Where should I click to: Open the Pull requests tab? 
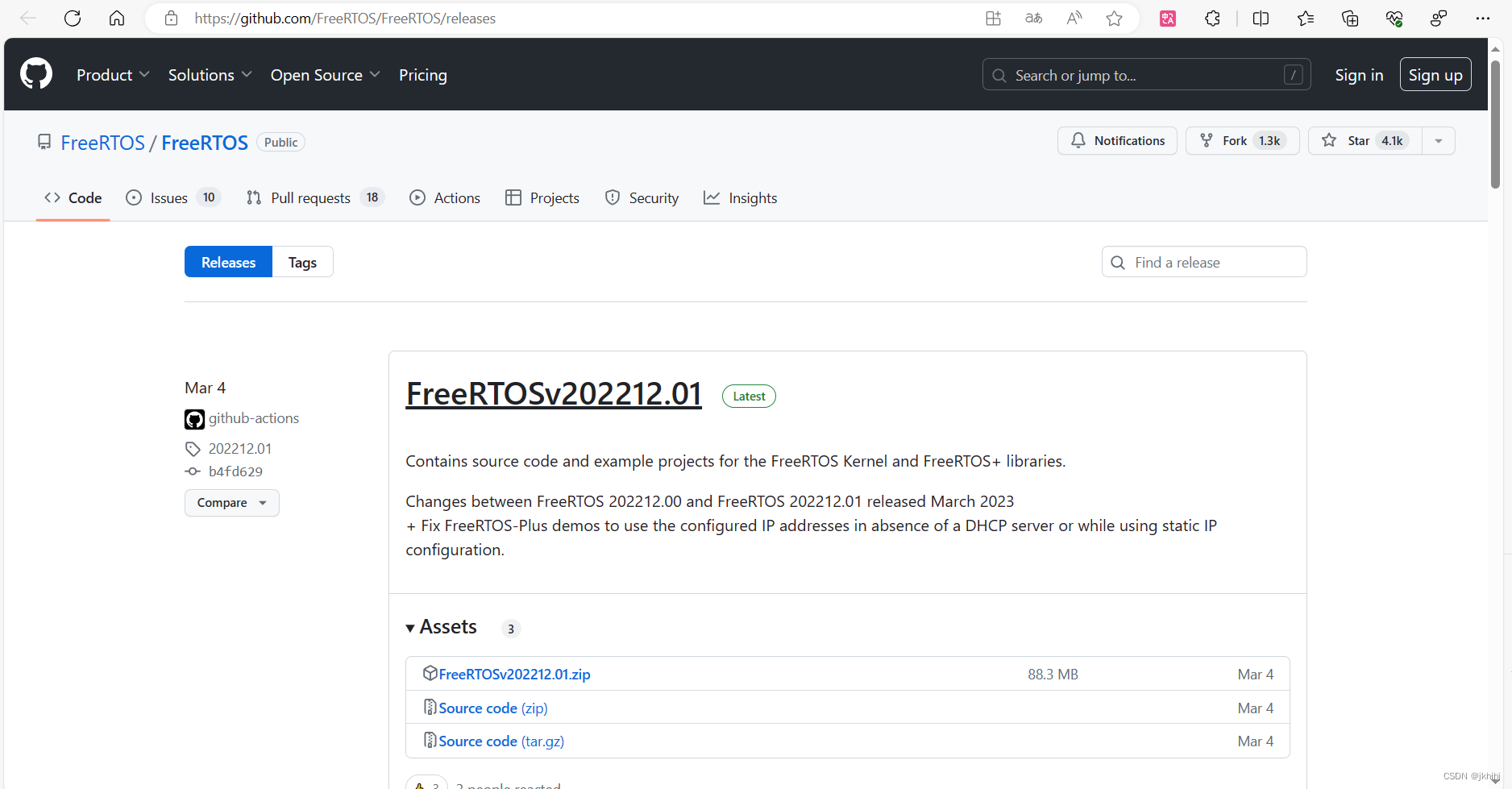315,198
